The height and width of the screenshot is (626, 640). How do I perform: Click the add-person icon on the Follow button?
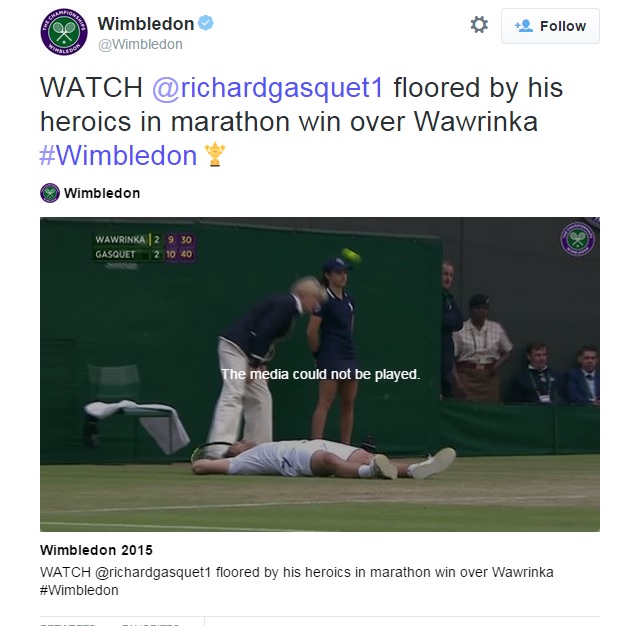click(524, 26)
